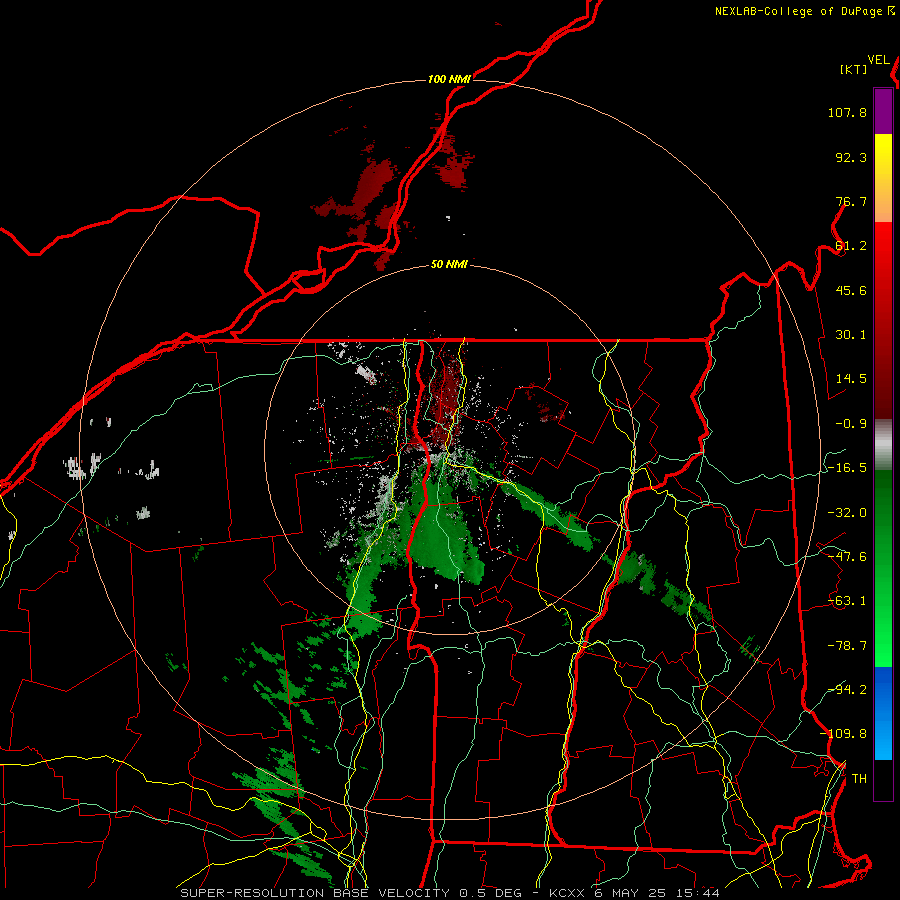
Task: Click the -47.6 velocity scale value
Action: point(847,557)
